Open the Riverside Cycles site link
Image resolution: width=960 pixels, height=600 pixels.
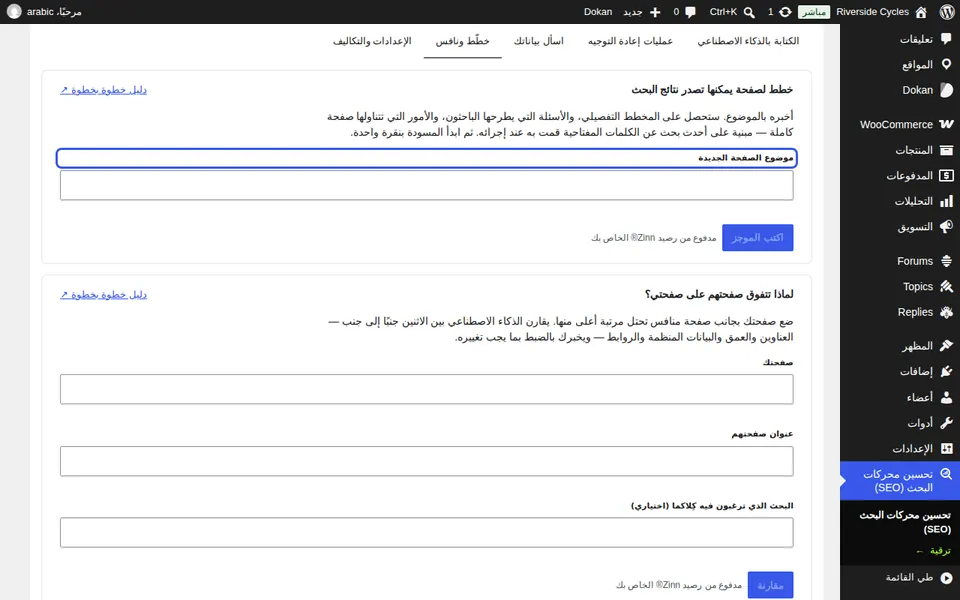tap(872, 12)
